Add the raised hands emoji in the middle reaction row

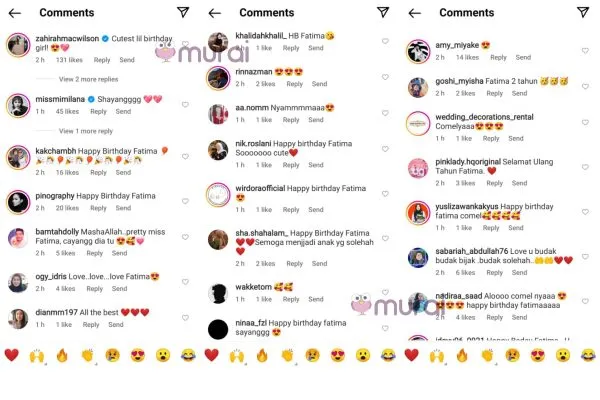pyautogui.click(x=237, y=356)
